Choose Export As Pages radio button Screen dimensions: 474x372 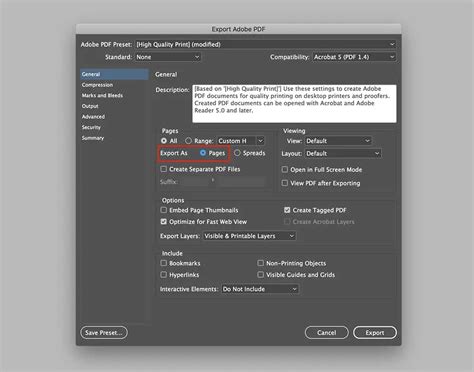pos(203,153)
